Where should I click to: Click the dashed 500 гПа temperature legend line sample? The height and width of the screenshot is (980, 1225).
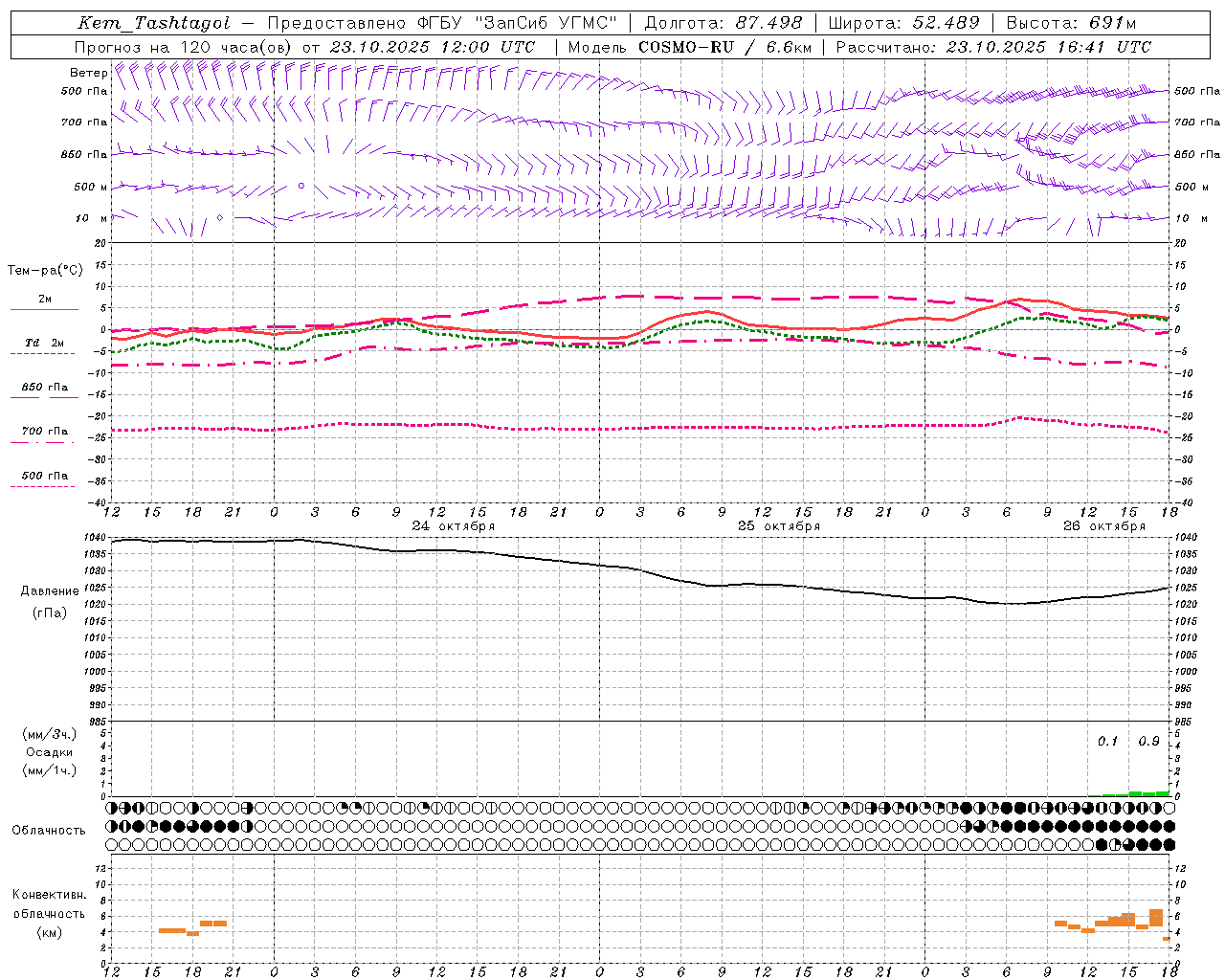[42, 486]
